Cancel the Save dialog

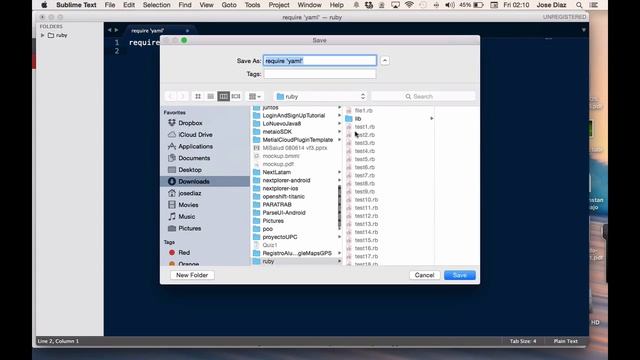click(424, 275)
